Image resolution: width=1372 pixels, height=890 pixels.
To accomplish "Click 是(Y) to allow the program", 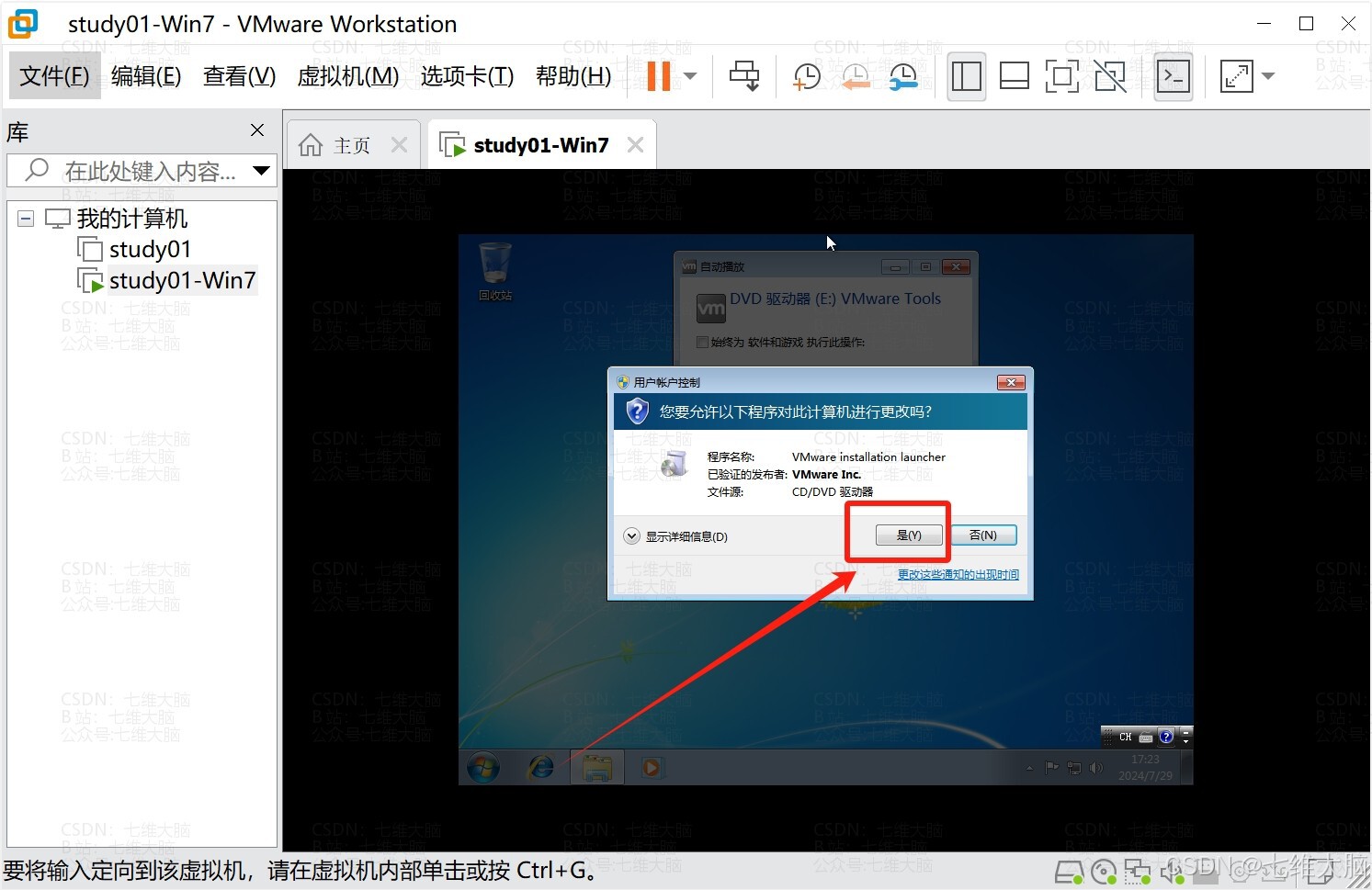I will point(908,535).
